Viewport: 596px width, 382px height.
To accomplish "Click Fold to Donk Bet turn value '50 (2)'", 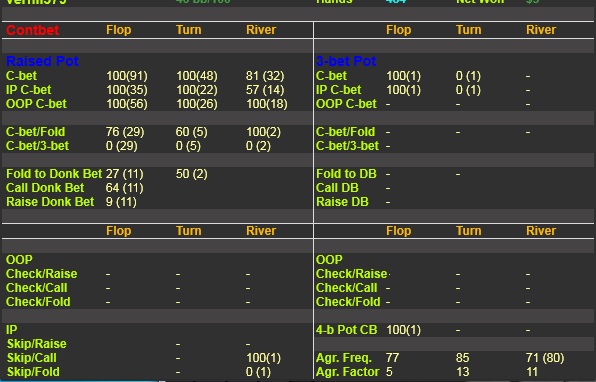I will coord(192,174).
